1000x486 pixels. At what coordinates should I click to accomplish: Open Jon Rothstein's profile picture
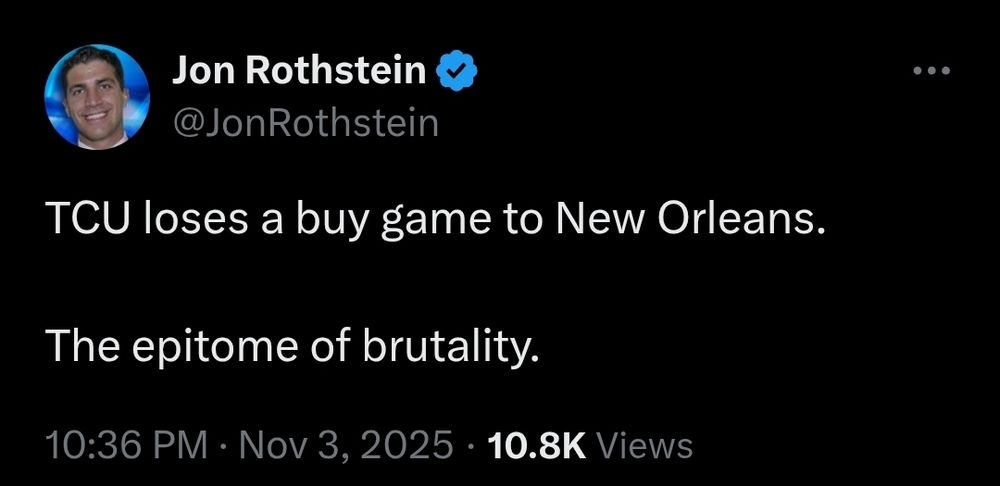(x=98, y=97)
